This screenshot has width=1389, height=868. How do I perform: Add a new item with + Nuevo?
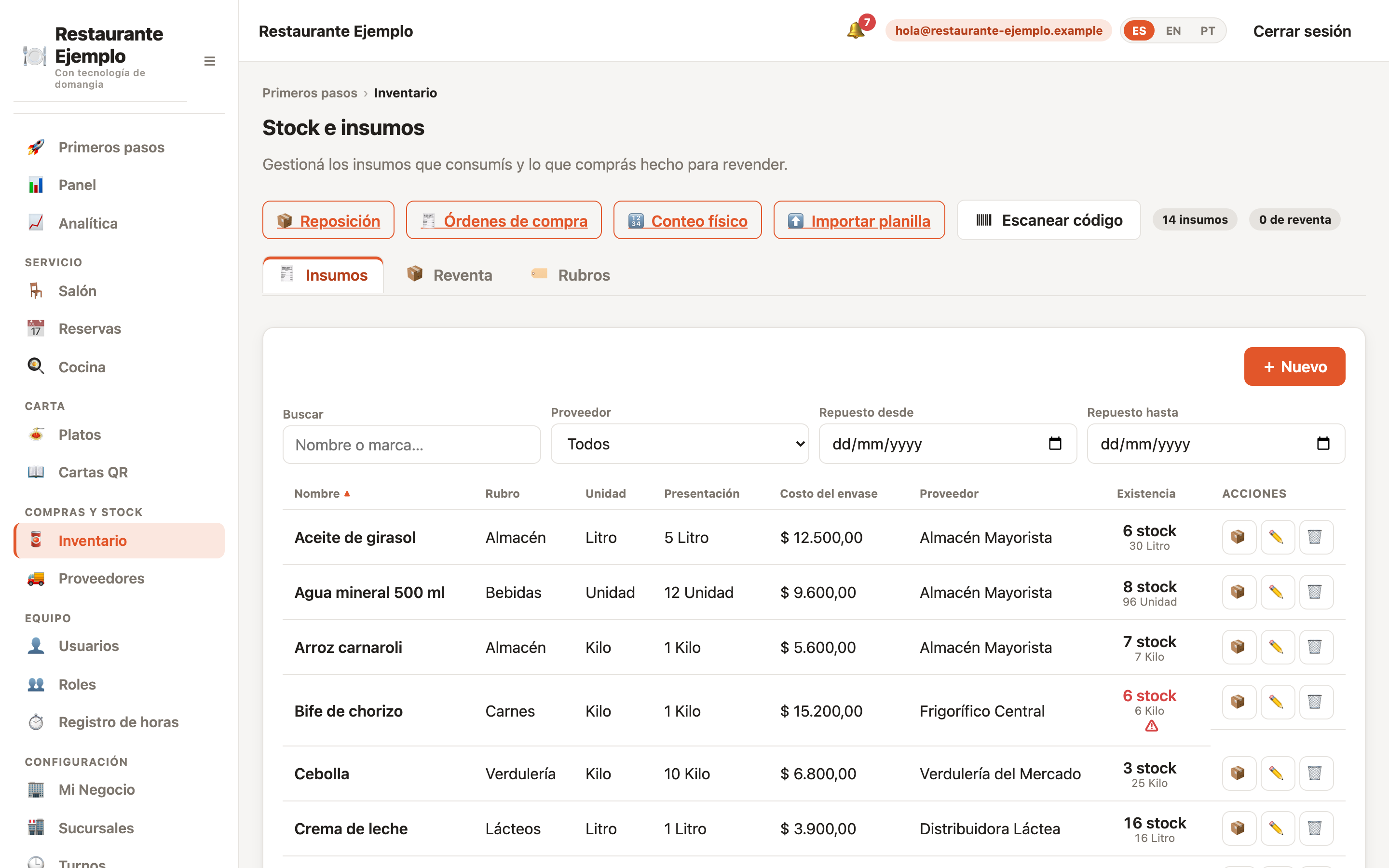pyautogui.click(x=1294, y=366)
